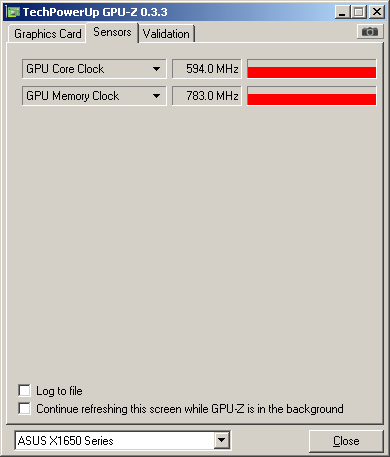Click the camera screenshot icon

click(370, 32)
